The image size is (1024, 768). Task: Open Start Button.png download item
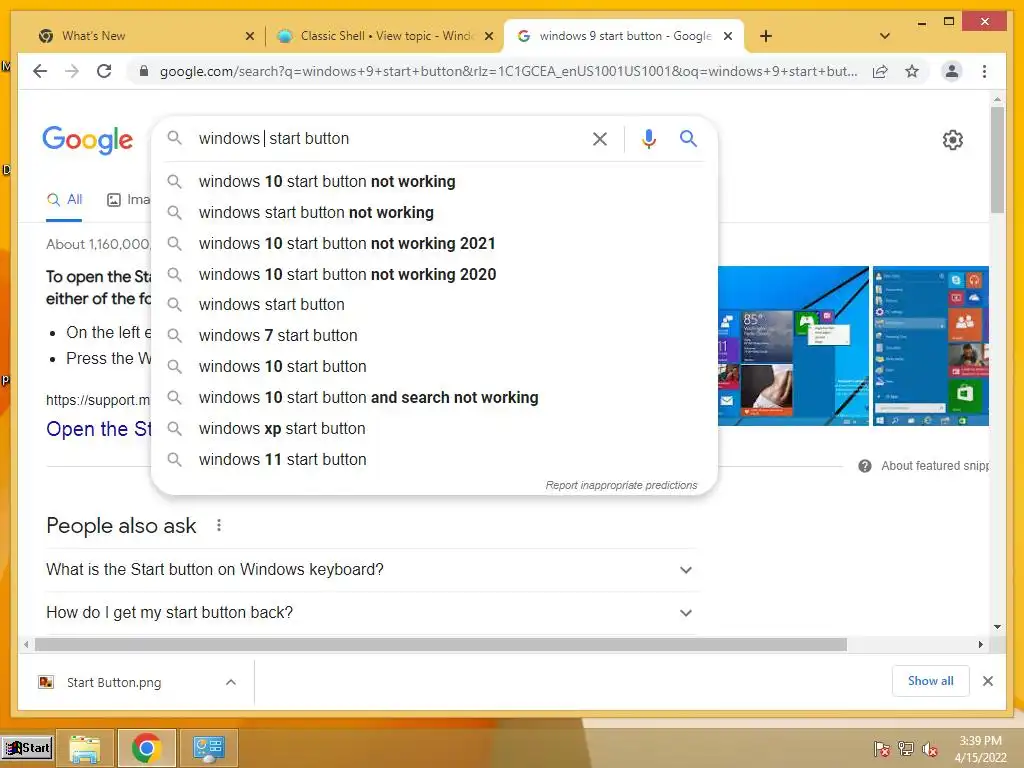tap(114, 682)
